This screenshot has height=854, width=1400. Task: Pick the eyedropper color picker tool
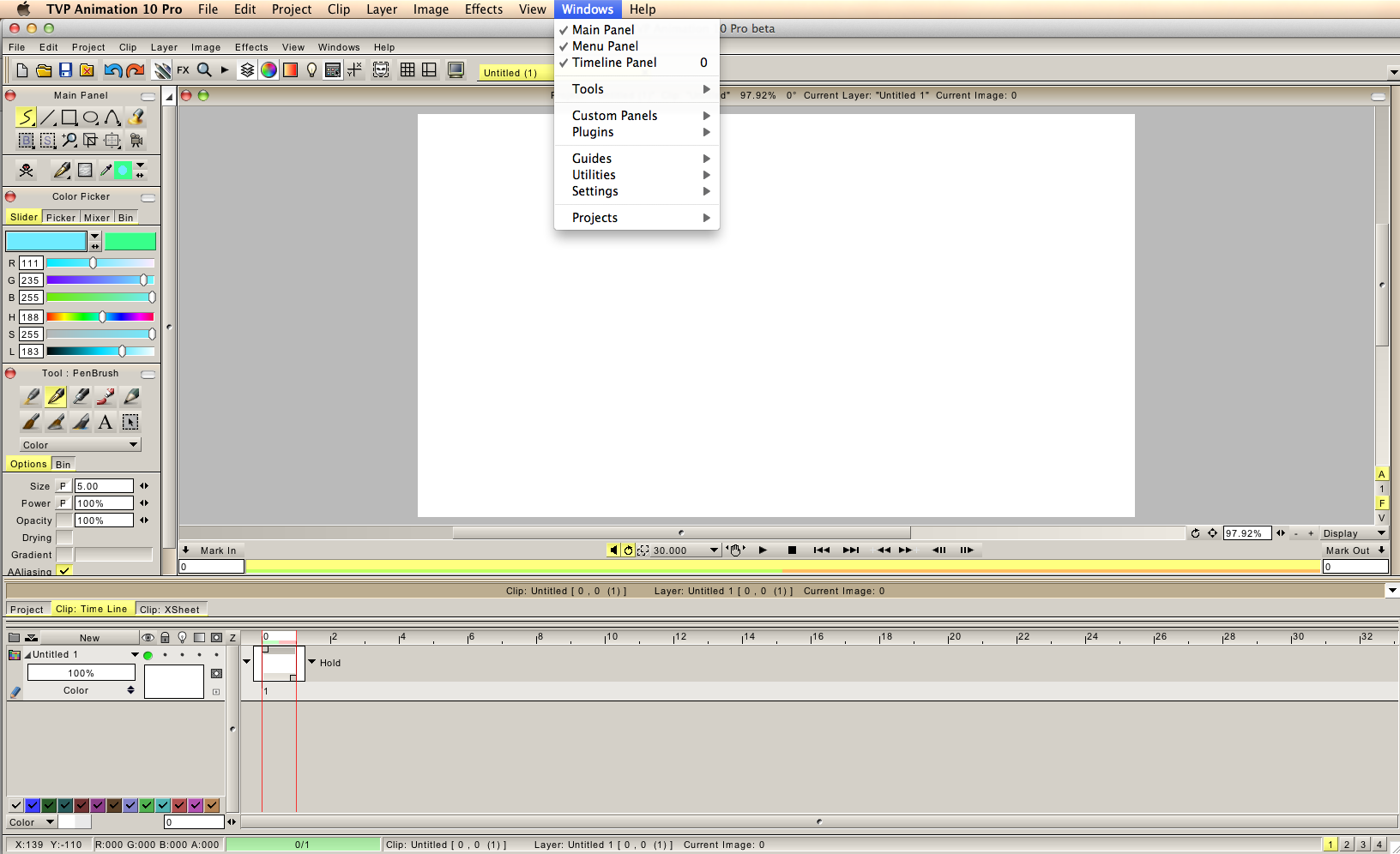click(x=106, y=170)
